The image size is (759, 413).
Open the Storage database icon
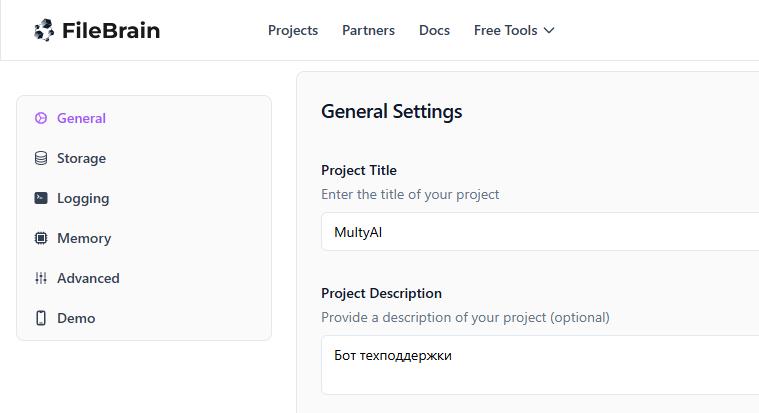pos(41,158)
